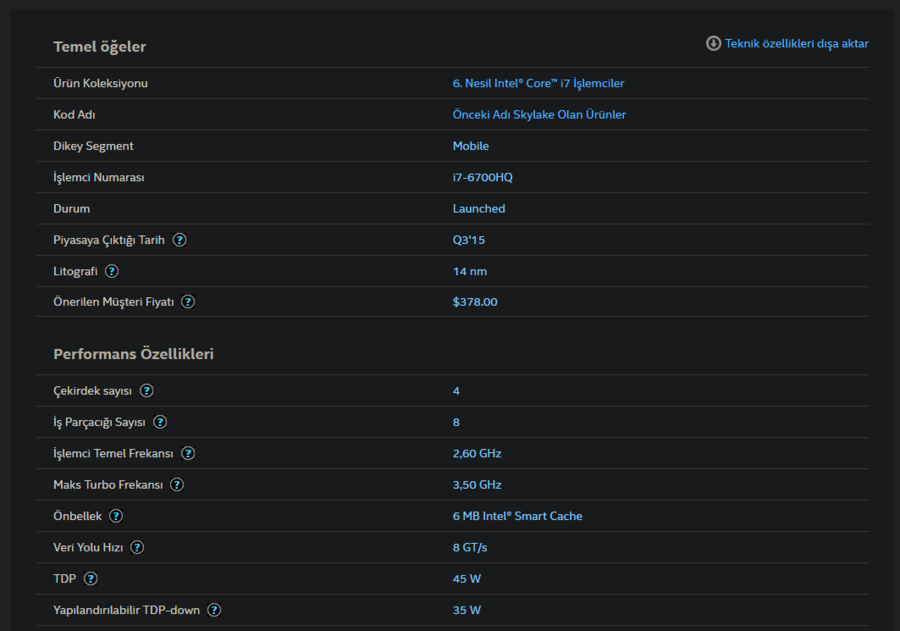The width and height of the screenshot is (900, 631).
Task: Select the Durum row label
Action: tap(71, 208)
